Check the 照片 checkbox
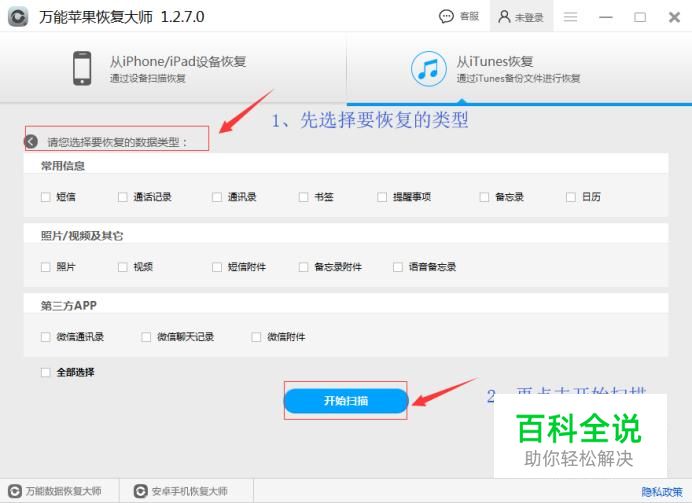 coord(45,267)
